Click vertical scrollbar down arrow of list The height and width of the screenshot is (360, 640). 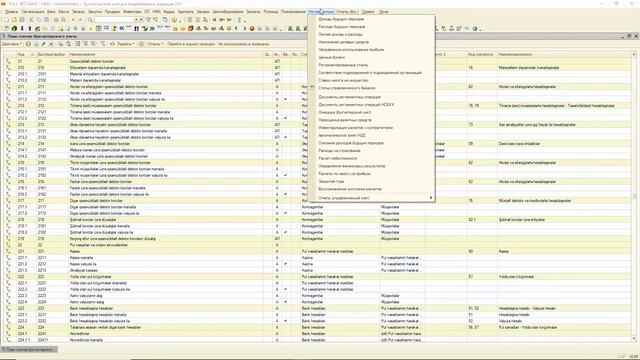(634, 338)
